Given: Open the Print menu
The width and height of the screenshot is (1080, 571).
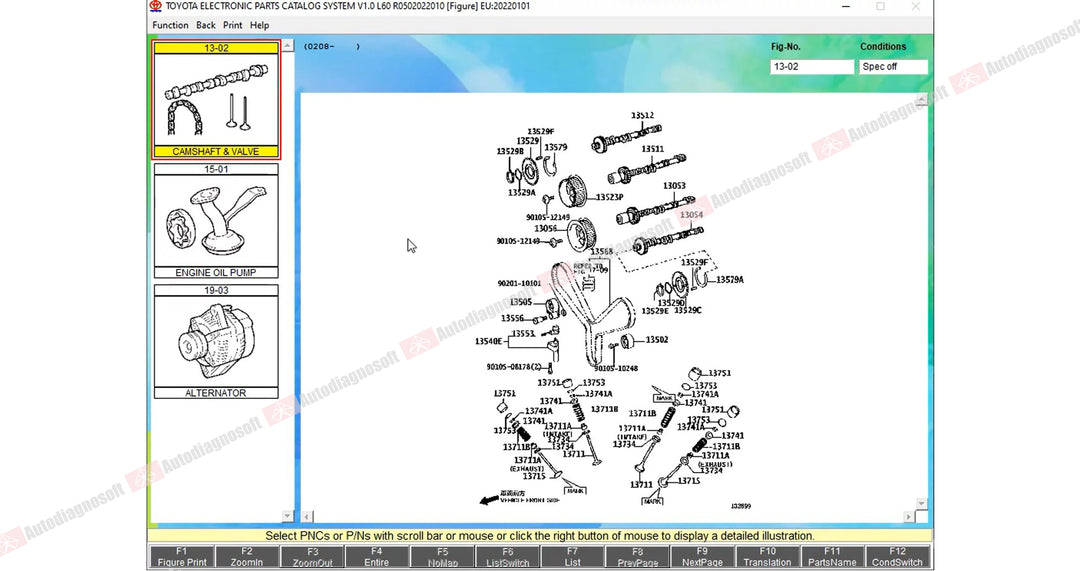Looking at the screenshot, I should pyautogui.click(x=232, y=25).
